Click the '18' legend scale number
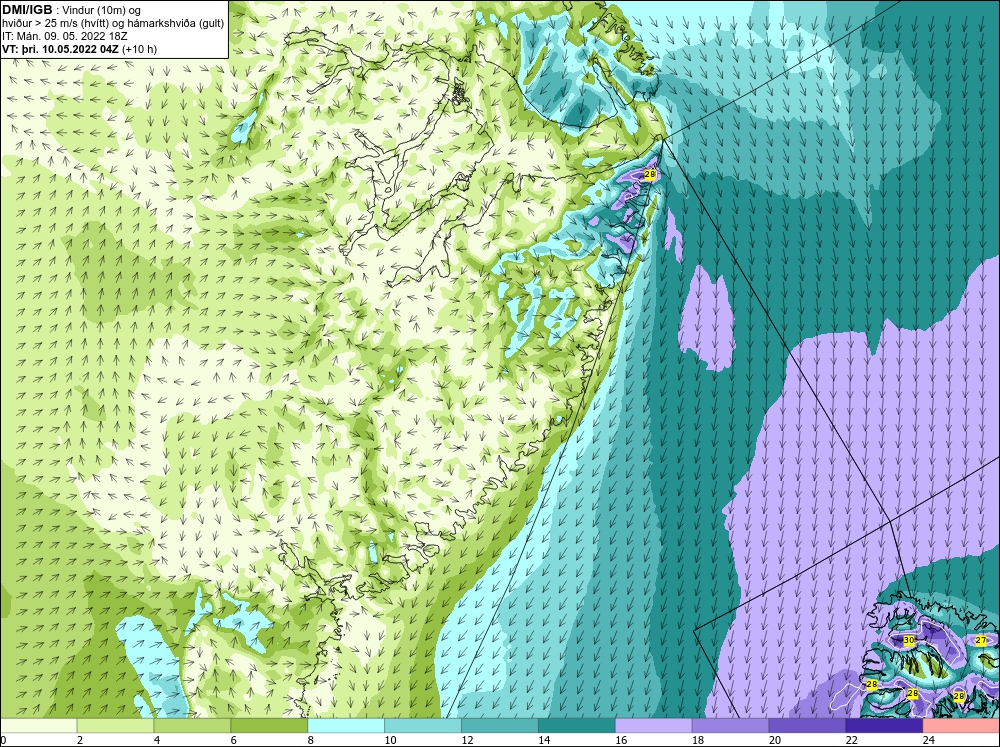Viewport: 1000px width, 747px height. (698, 740)
